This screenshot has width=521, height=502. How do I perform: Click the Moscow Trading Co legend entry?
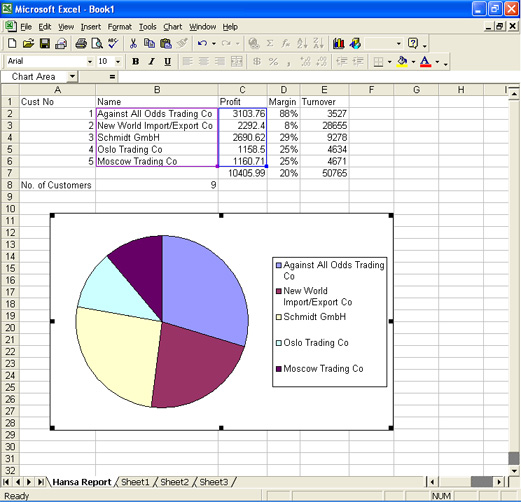coord(320,369)
